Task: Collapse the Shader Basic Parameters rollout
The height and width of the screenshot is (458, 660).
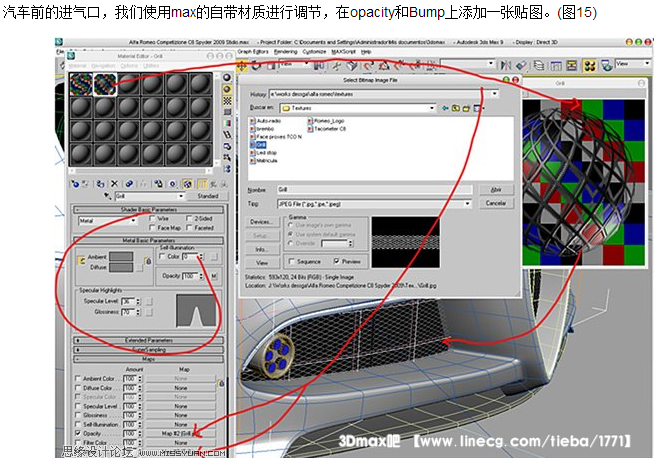Action: coord(149,210)
